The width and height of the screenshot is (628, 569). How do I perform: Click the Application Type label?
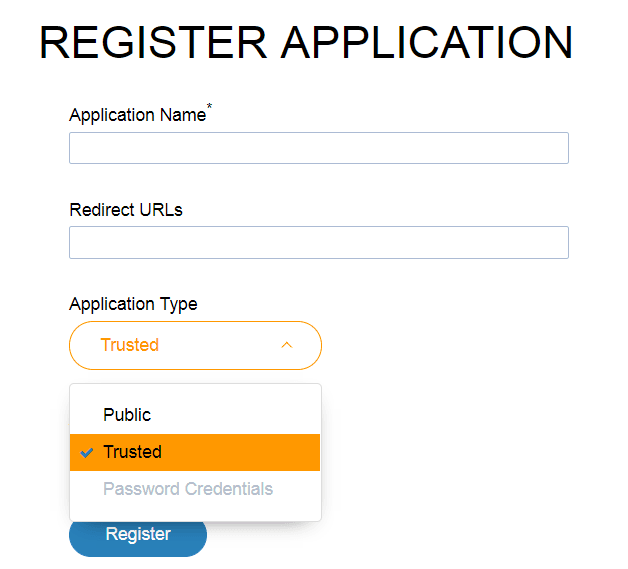point(133,304)
